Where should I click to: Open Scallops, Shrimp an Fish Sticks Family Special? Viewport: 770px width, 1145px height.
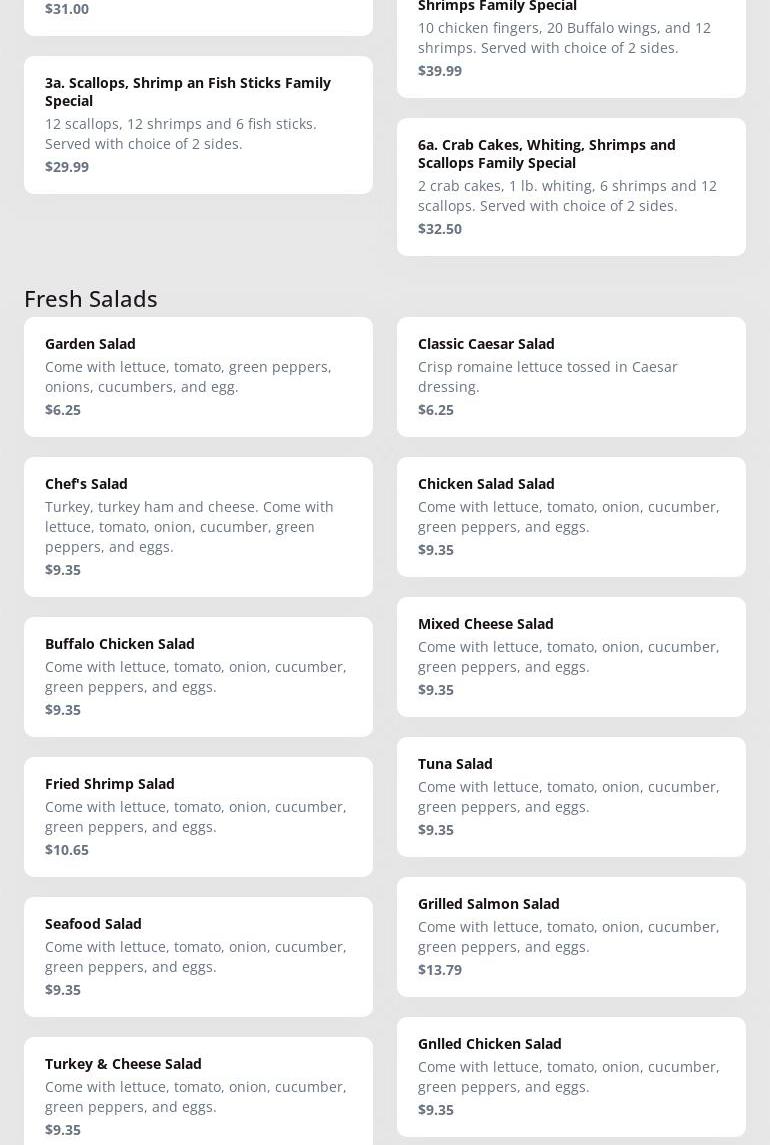[198, 124]
